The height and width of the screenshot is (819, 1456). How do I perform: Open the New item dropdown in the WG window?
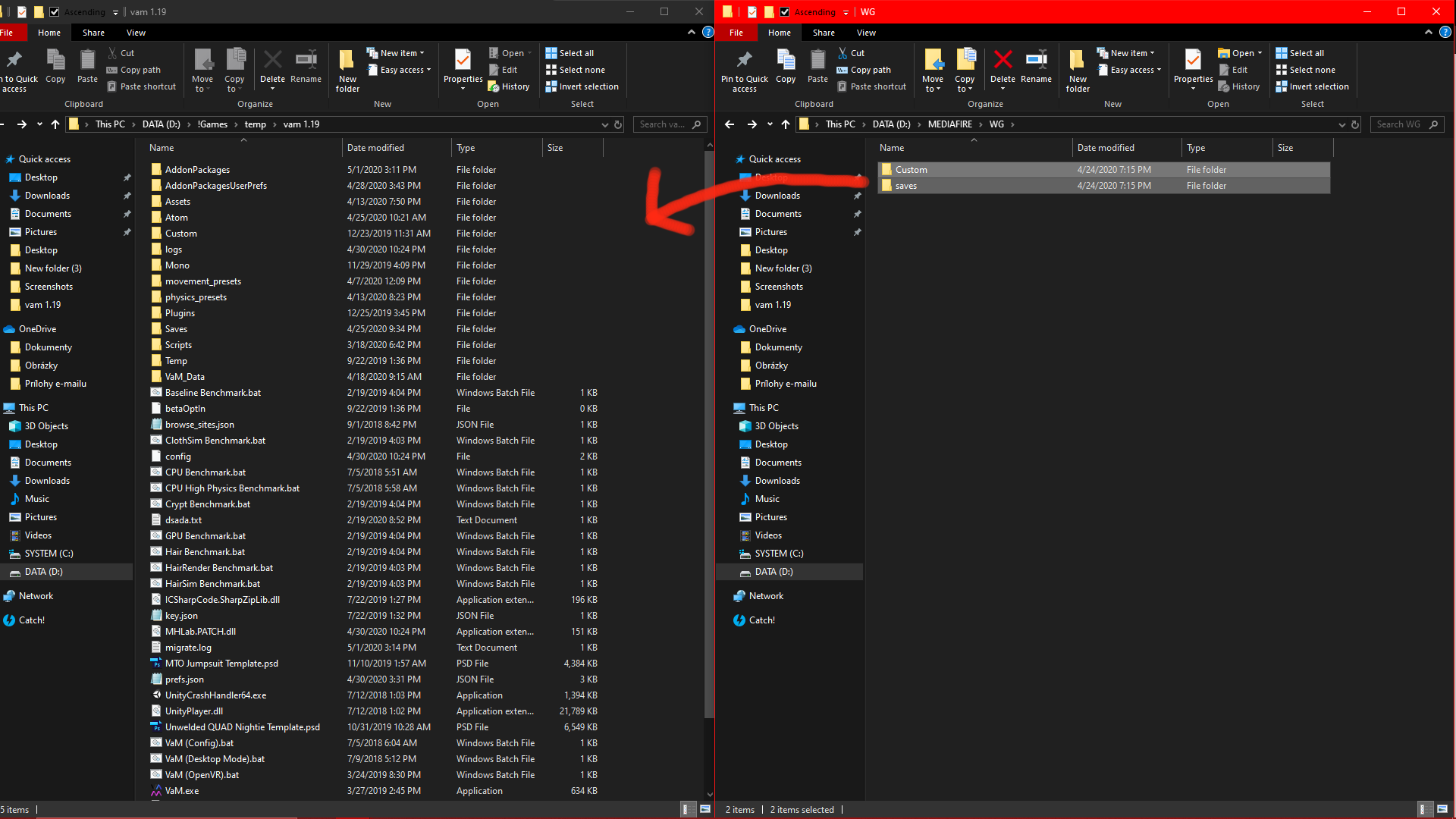[x=1126, y=53]
